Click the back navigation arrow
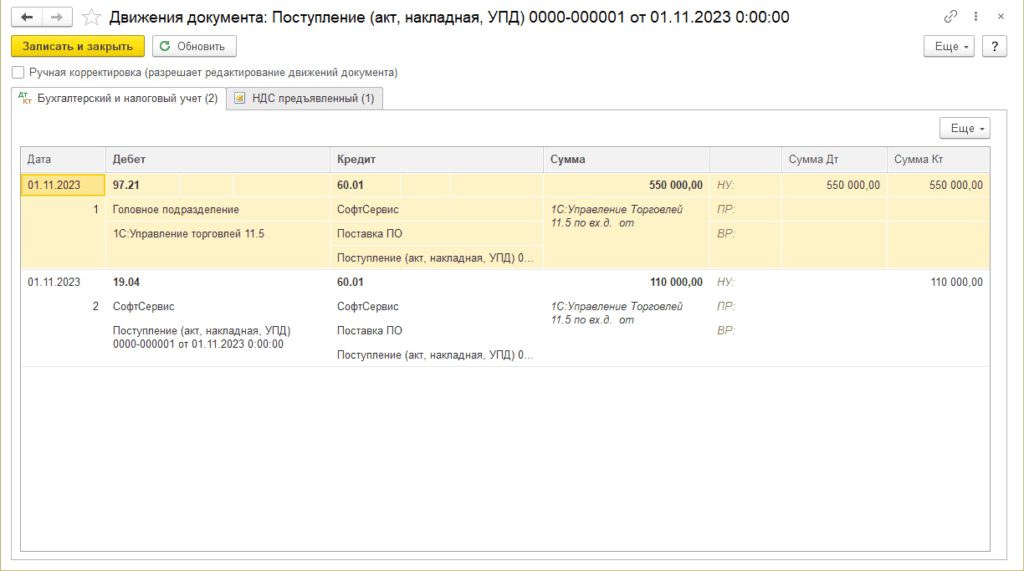The width and height of the screenshot is (1024, 571). point(27,17)
